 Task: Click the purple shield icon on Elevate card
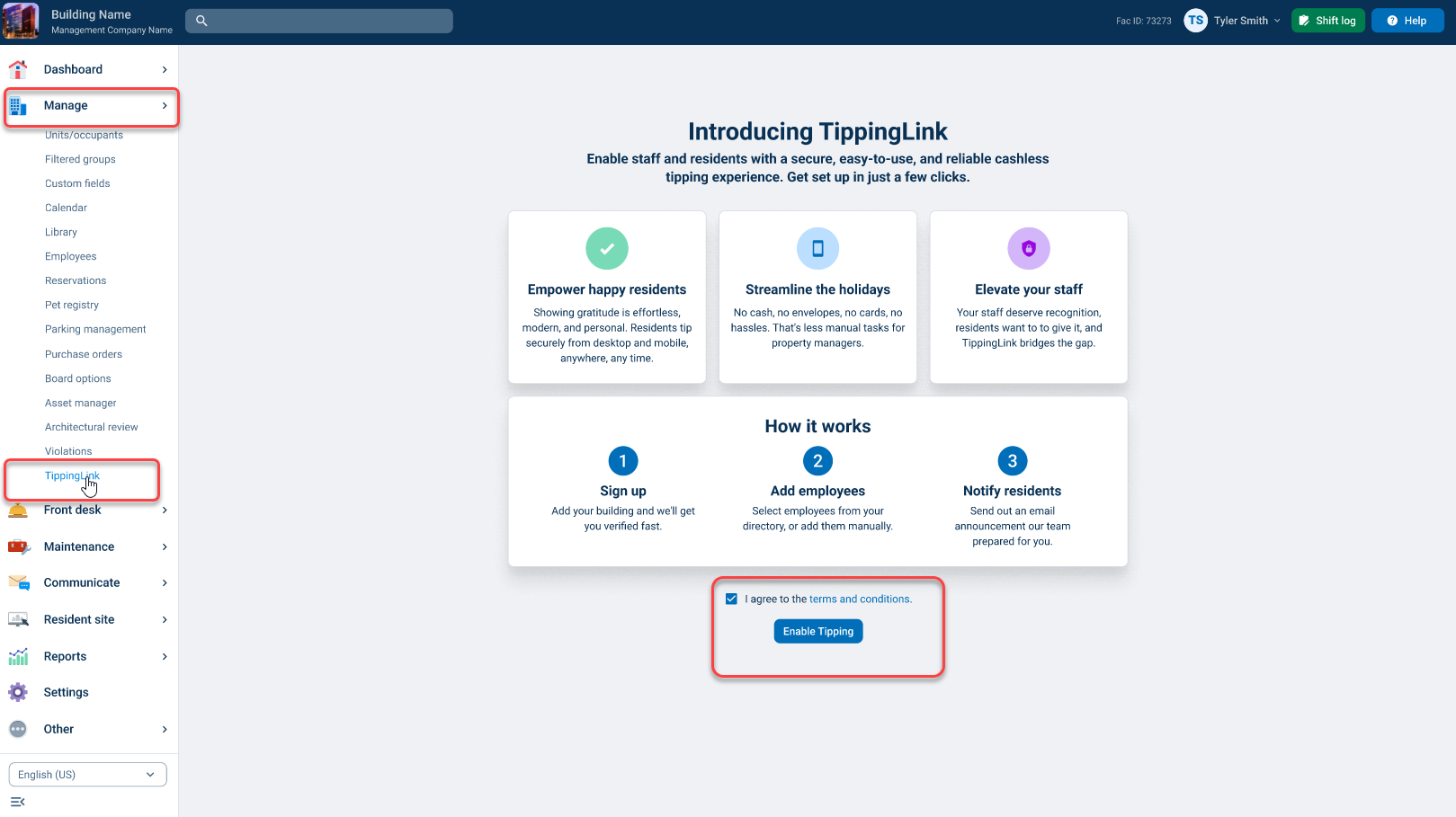click(1029, 248)
